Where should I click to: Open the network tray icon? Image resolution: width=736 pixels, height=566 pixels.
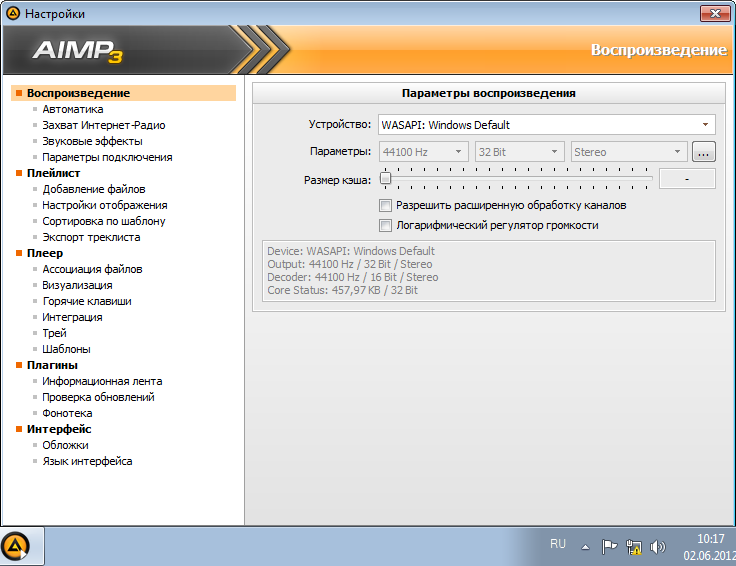tap(634, 547)
